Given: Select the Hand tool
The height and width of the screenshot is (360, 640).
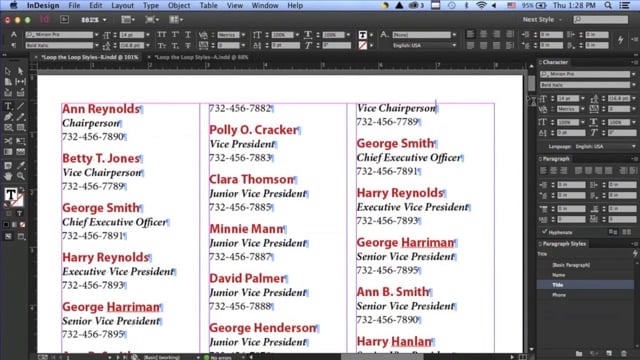Looking at the screenshot, I should pyautogui.click(x=8, y=176).
